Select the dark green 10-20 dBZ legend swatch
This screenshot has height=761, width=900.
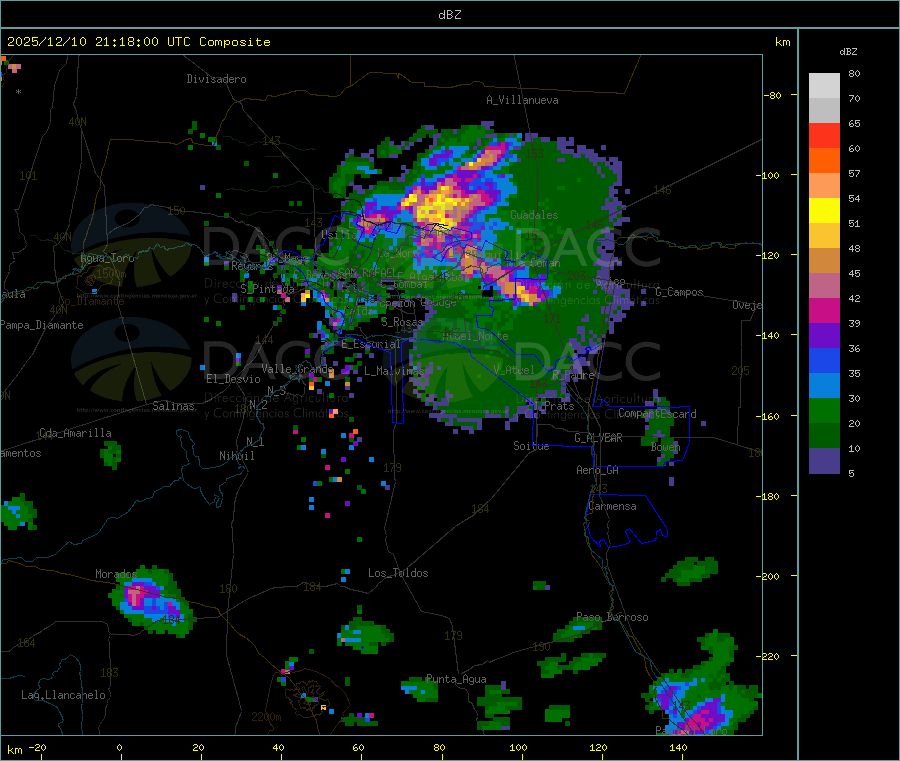point(824,435)
